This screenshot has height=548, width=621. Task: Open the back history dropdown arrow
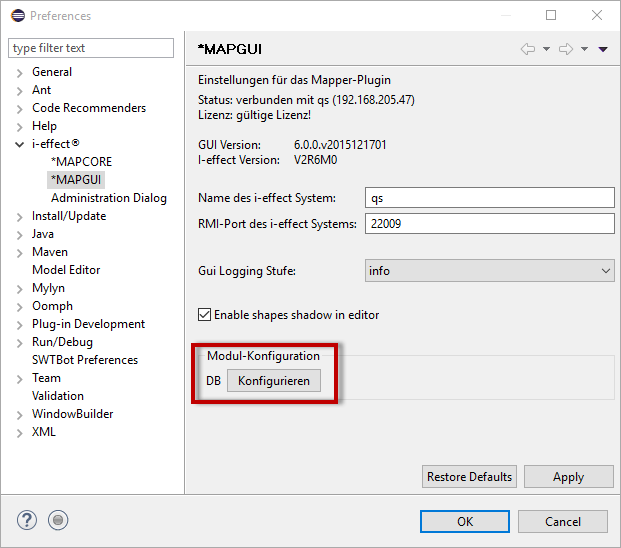point(546,50)
